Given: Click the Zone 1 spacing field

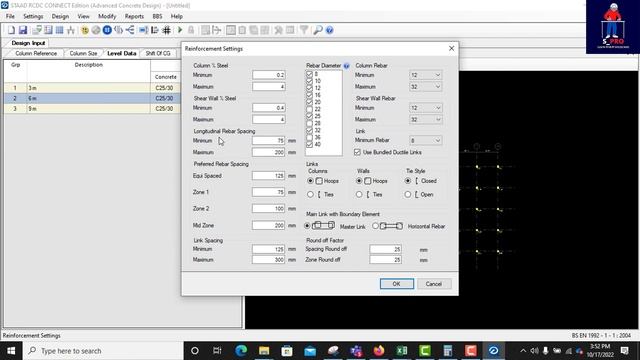Looking at the screenshot, I should (x=269, y=192).
